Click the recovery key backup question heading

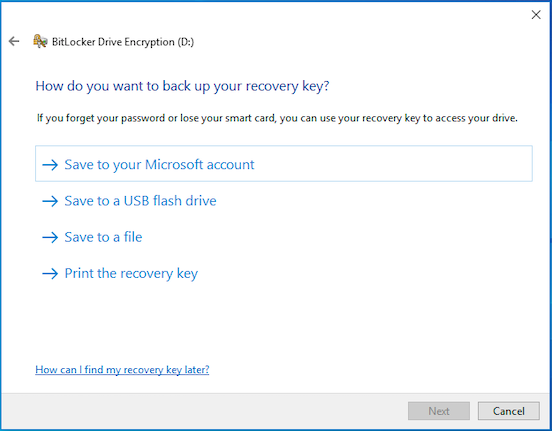point(182,86)
